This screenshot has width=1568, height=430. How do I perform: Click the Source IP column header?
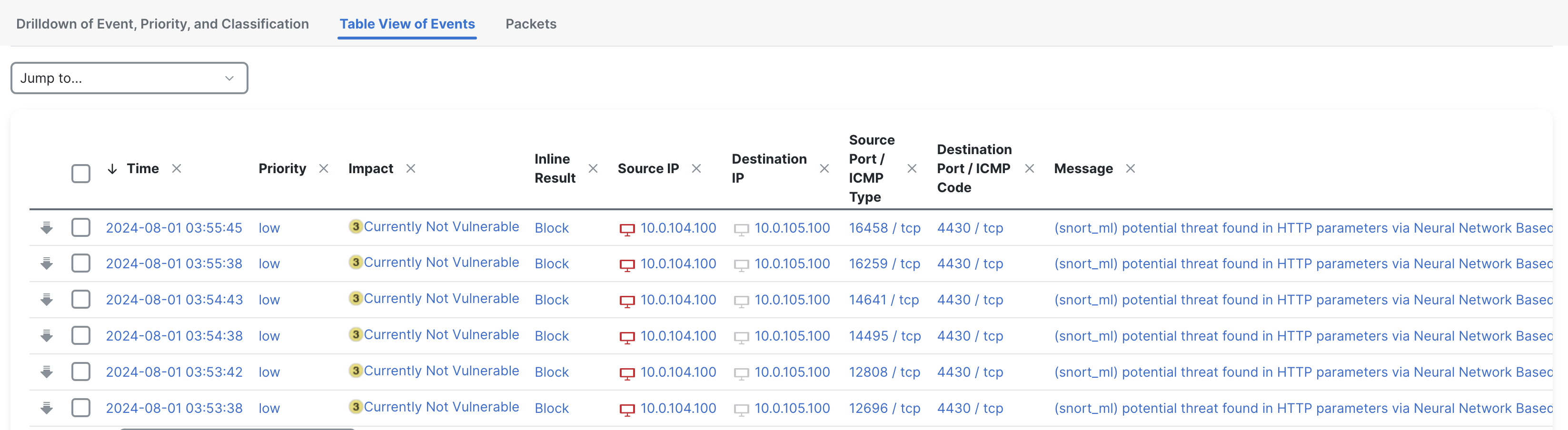pos(648,168)
